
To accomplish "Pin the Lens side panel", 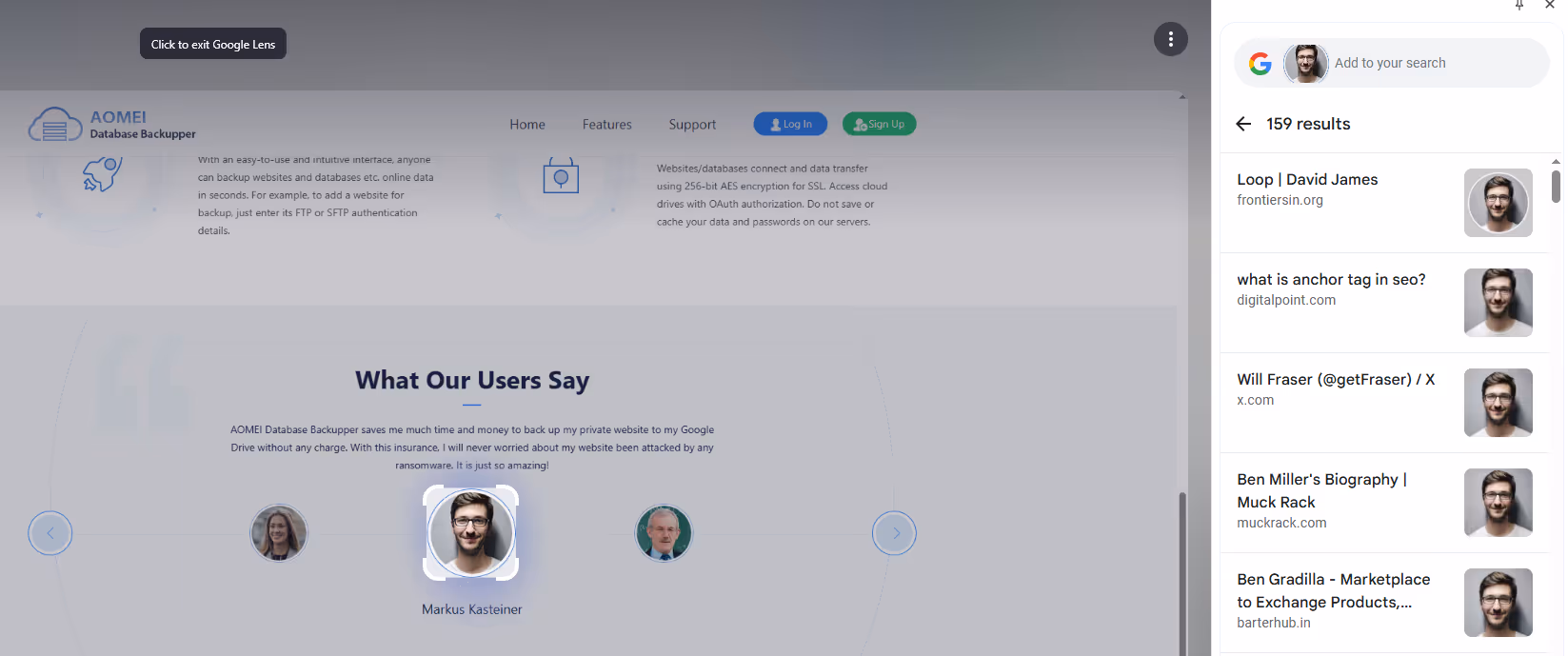I will point(1519,6).
